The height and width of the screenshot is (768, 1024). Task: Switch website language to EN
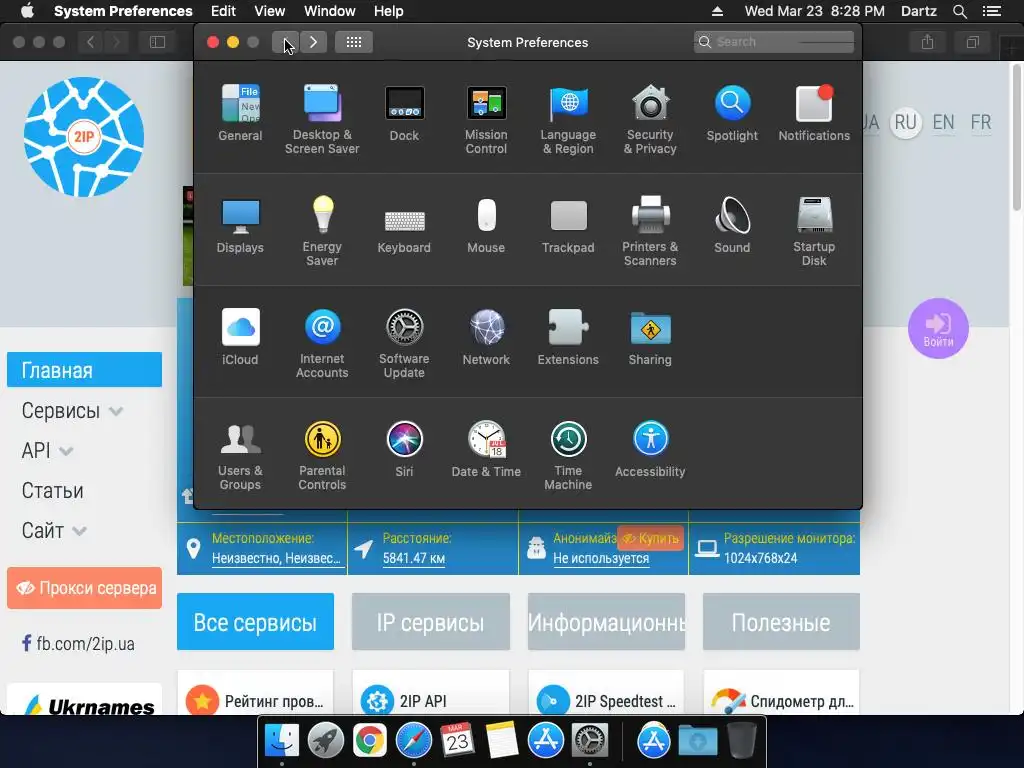943,122
